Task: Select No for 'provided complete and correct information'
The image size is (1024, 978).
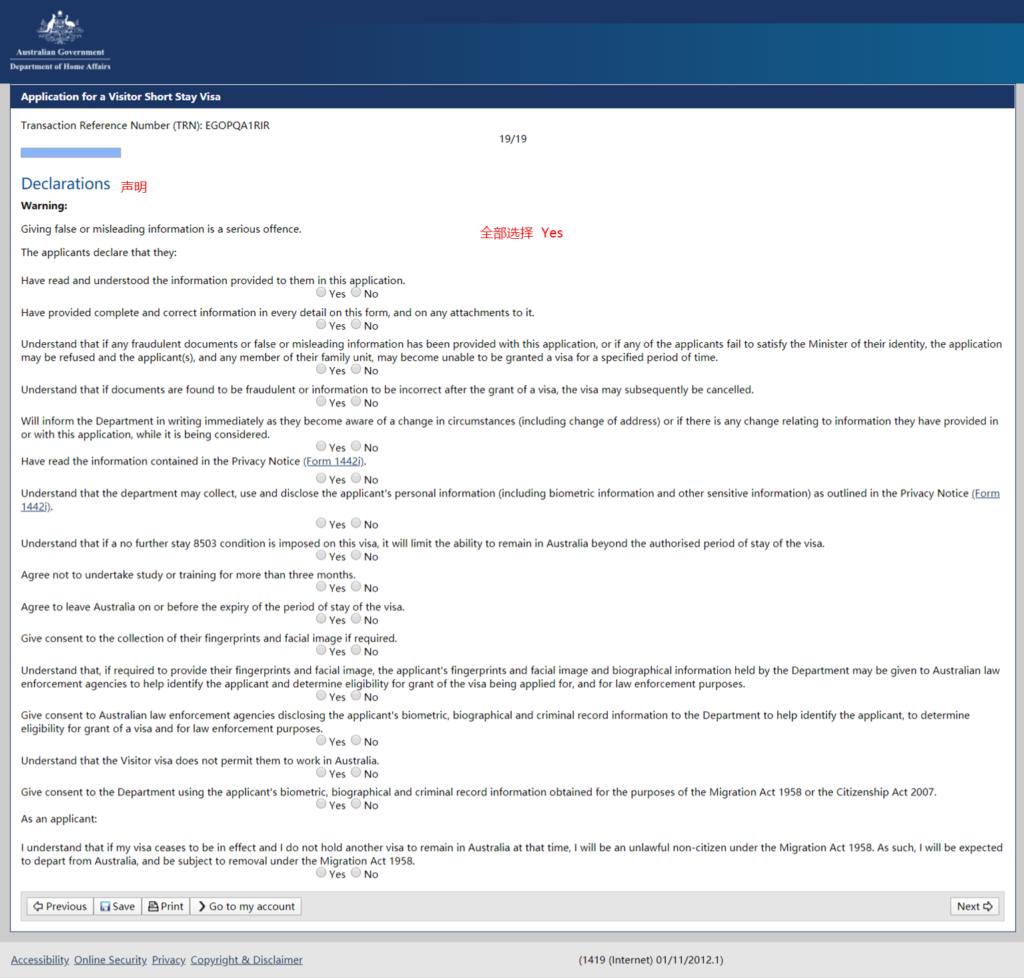Action: click(356, 324)
